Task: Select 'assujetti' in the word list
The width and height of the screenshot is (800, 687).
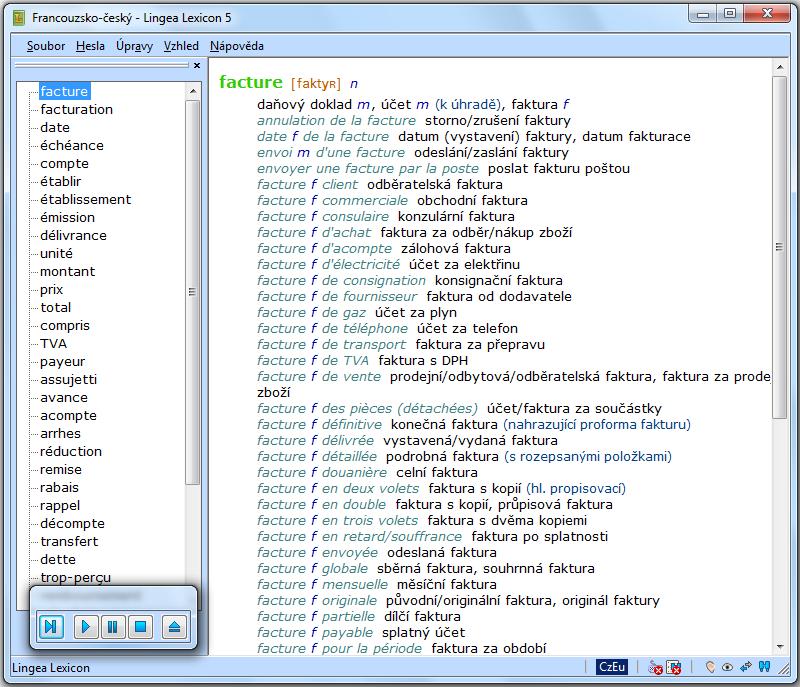Action: (68, 379)
